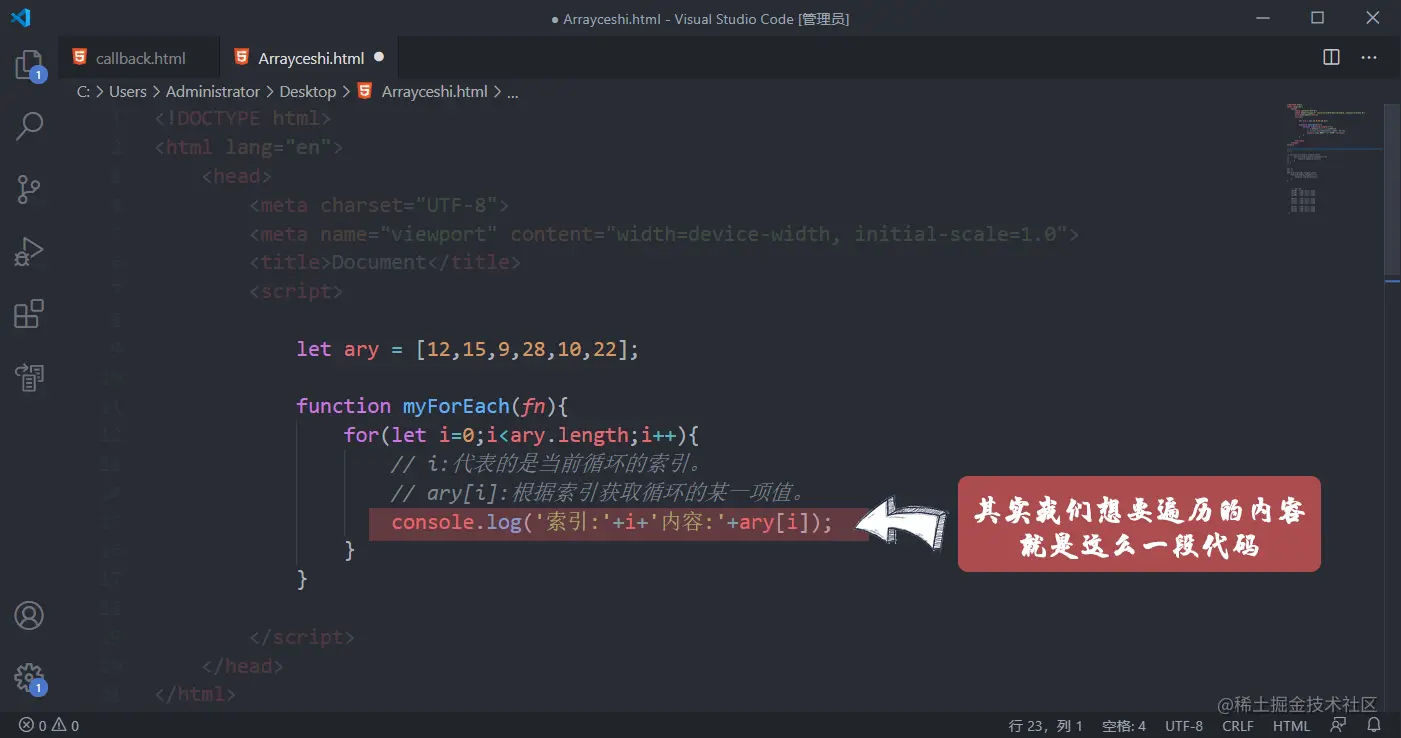Click the meta viewport line
The width and height of the screenshot is (1401, 738).
(664, 234)
